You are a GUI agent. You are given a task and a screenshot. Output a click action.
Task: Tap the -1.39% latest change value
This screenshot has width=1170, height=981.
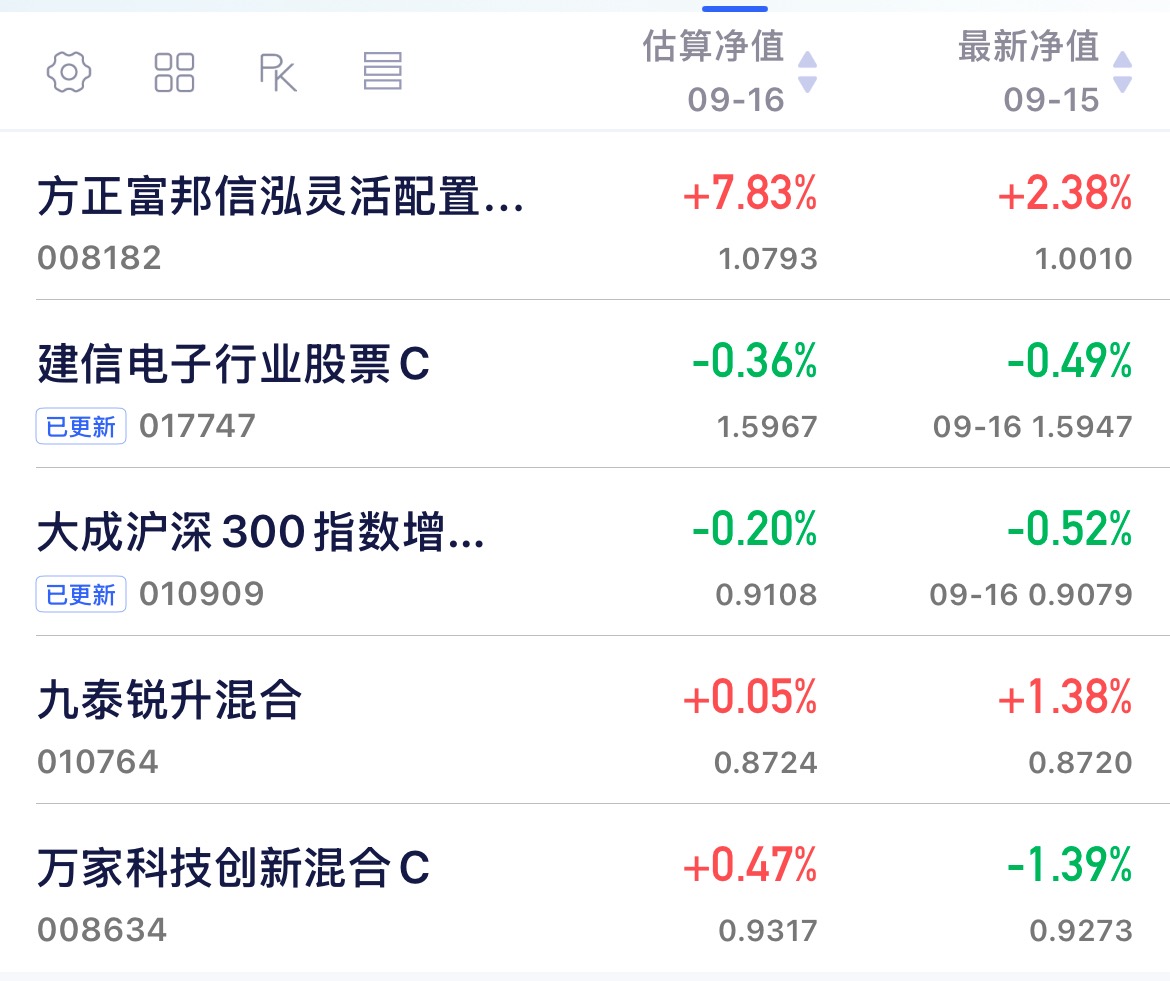click(x=1069, y=865)
